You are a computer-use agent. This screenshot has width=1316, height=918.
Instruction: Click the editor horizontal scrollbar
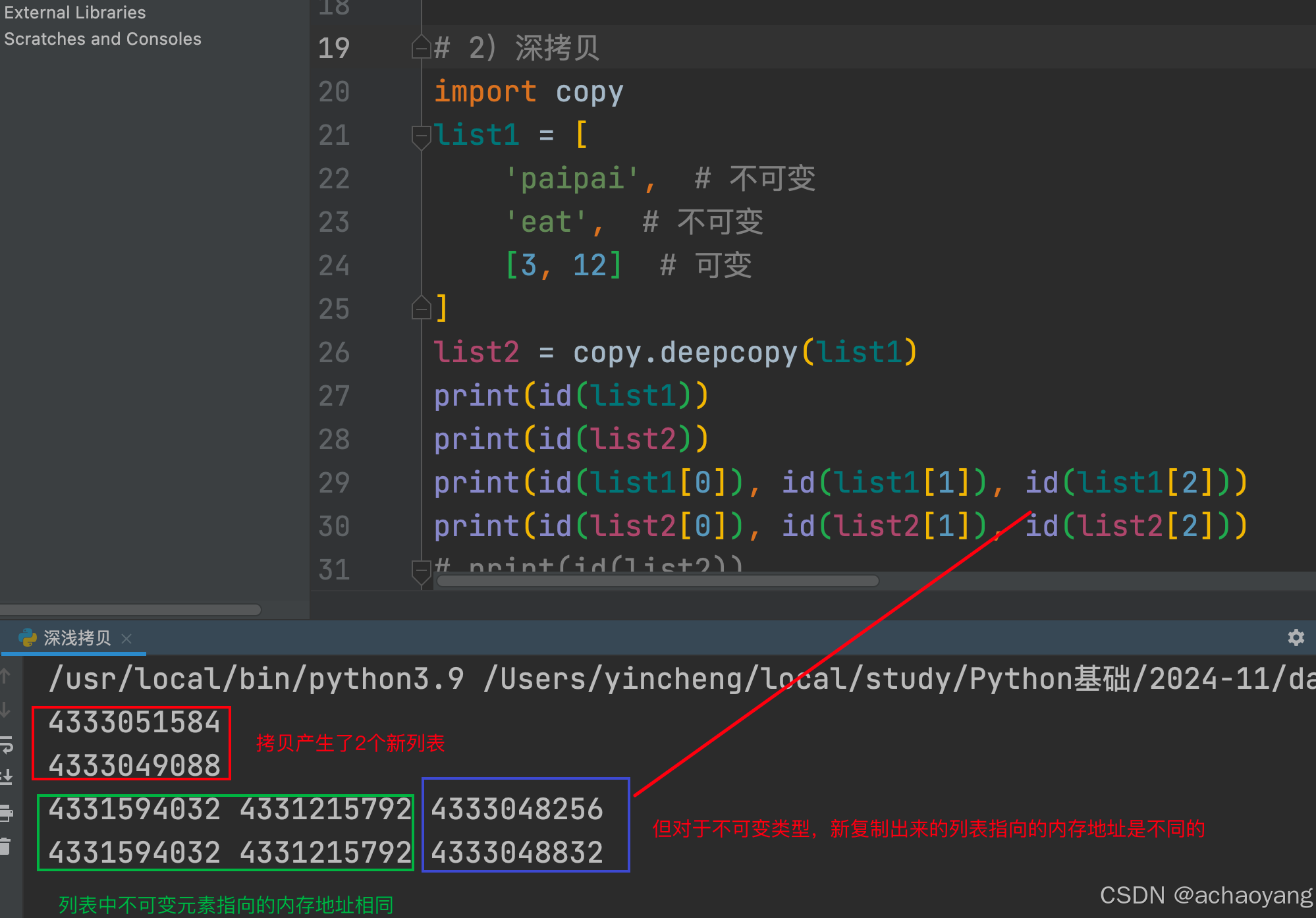click(x=657, y=581)
